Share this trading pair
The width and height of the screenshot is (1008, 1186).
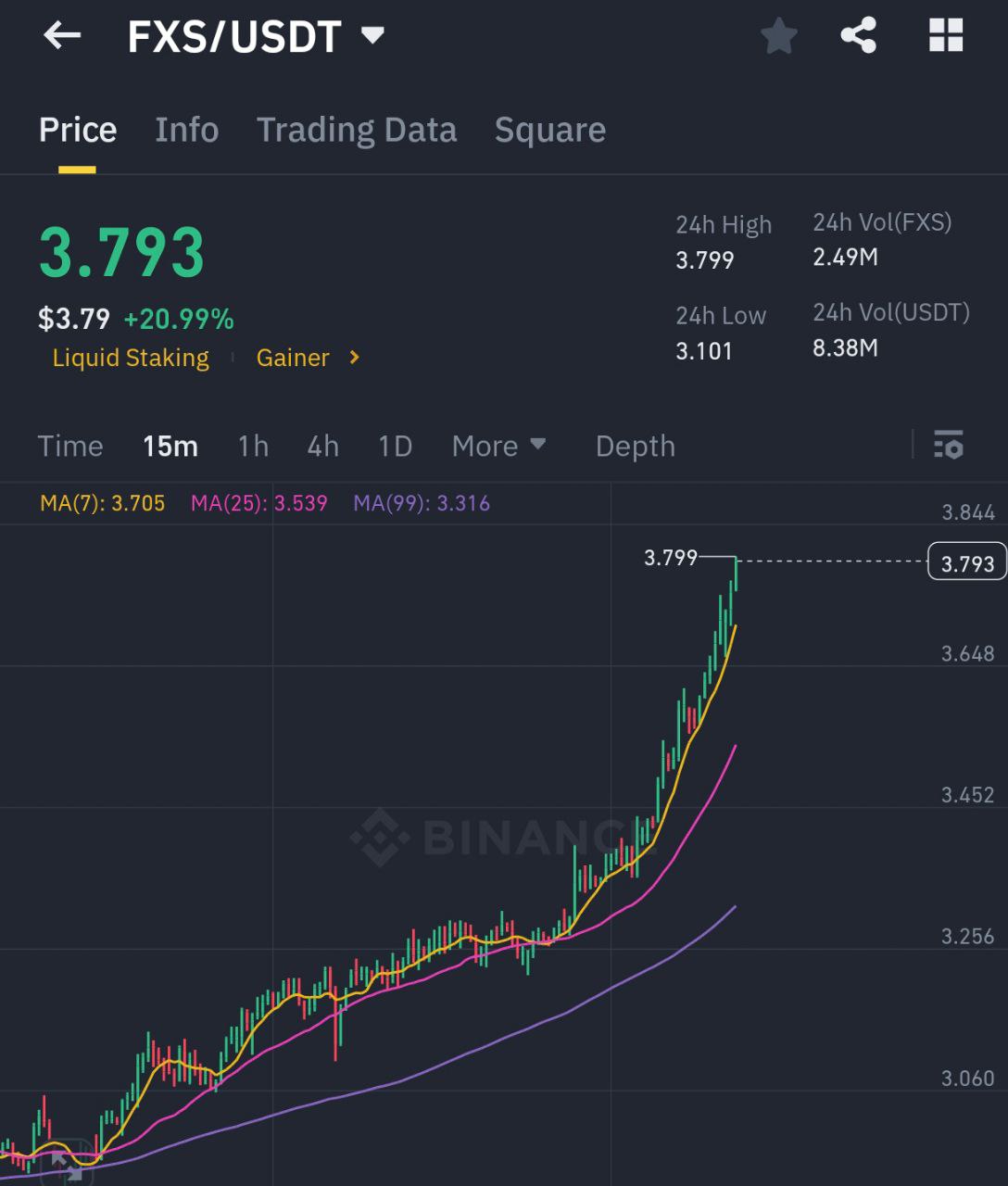click(859, 36)
